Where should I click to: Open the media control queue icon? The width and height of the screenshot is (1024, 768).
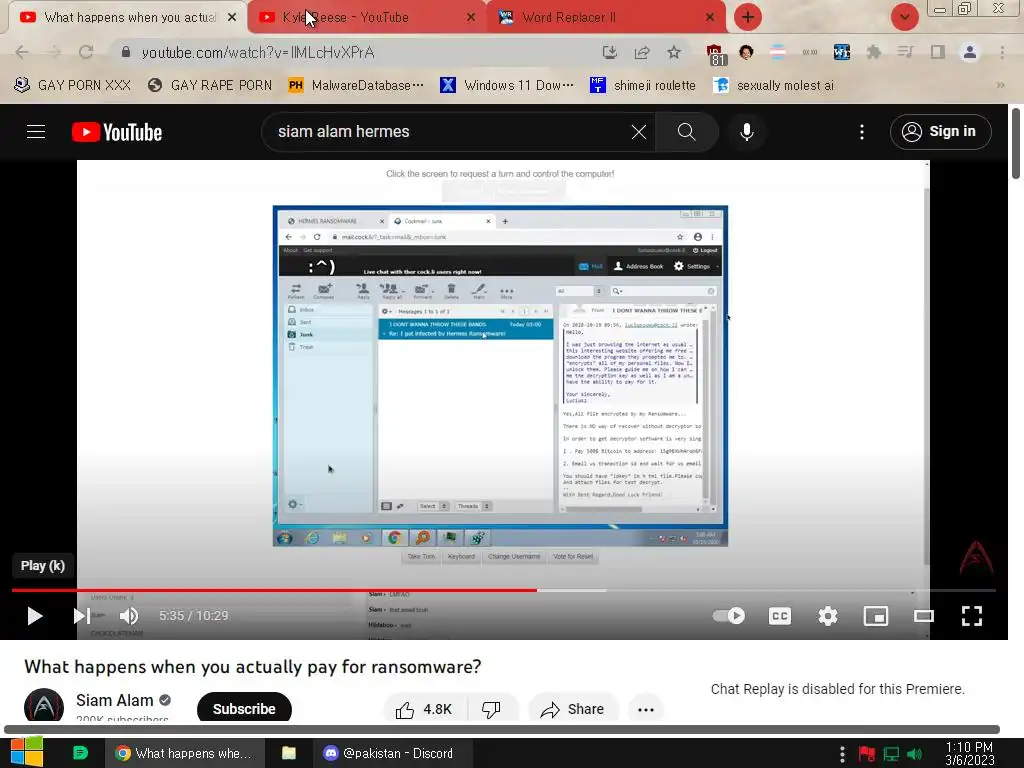pyautogui.click(x=905, y=52)
